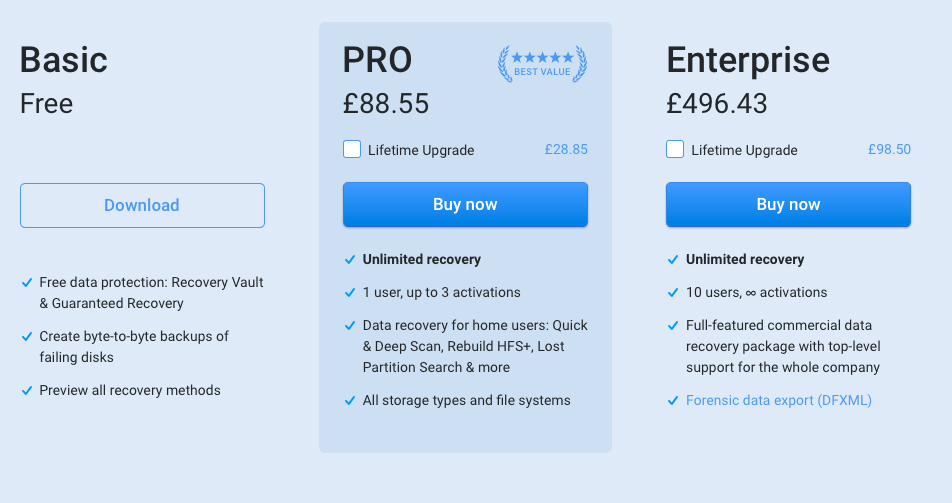Click checkmark beside Free data protection
The width and height of the screenshot is (952, 503).
click(x=27, y=282)
